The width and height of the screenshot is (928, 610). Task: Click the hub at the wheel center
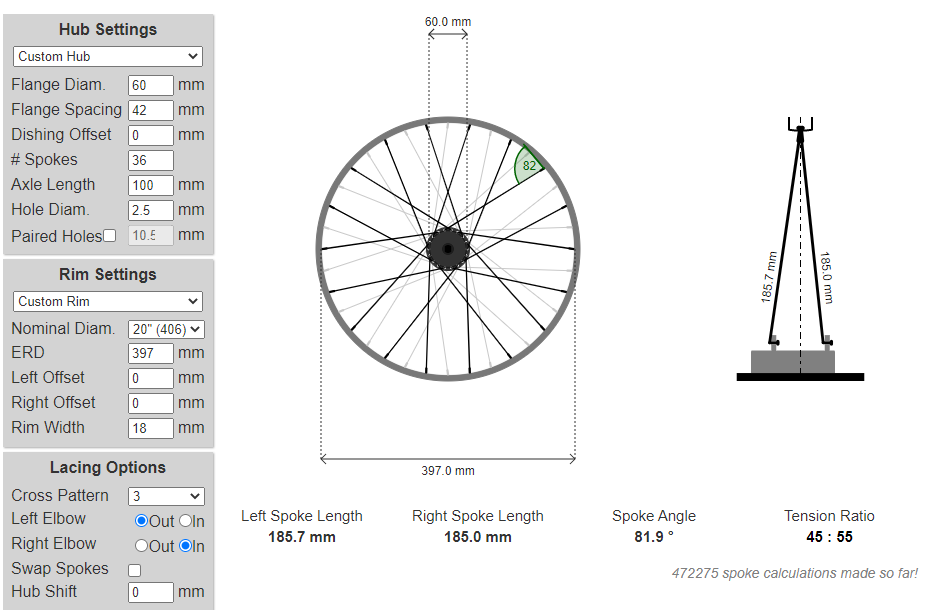(448, 248)
